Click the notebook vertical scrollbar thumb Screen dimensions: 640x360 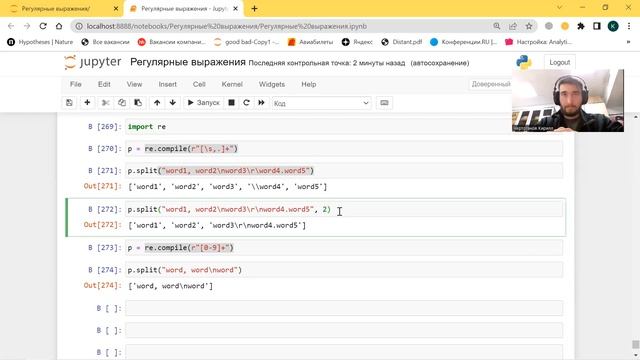pyautogui.click(x=635, y=345)
